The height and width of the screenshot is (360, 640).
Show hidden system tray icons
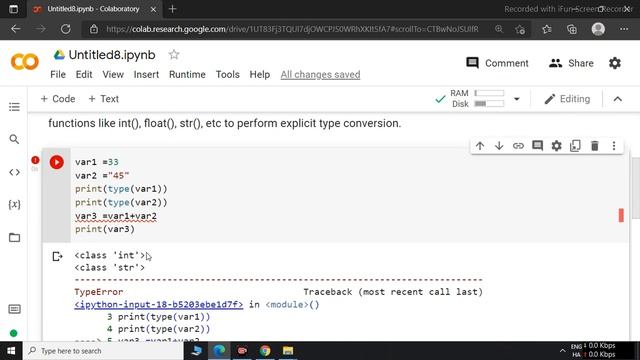click(562, 351)
